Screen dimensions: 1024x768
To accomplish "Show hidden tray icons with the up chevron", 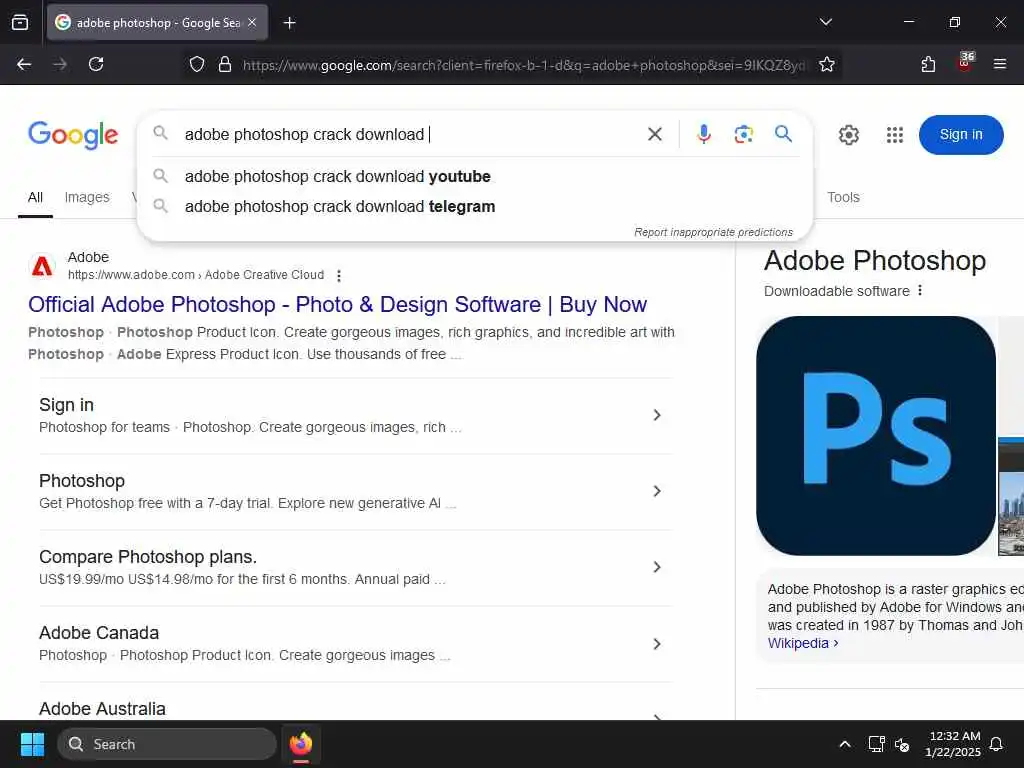I will pos(844,744).
